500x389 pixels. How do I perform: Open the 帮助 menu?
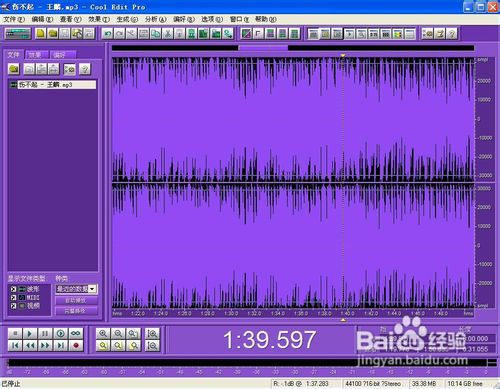266,19
